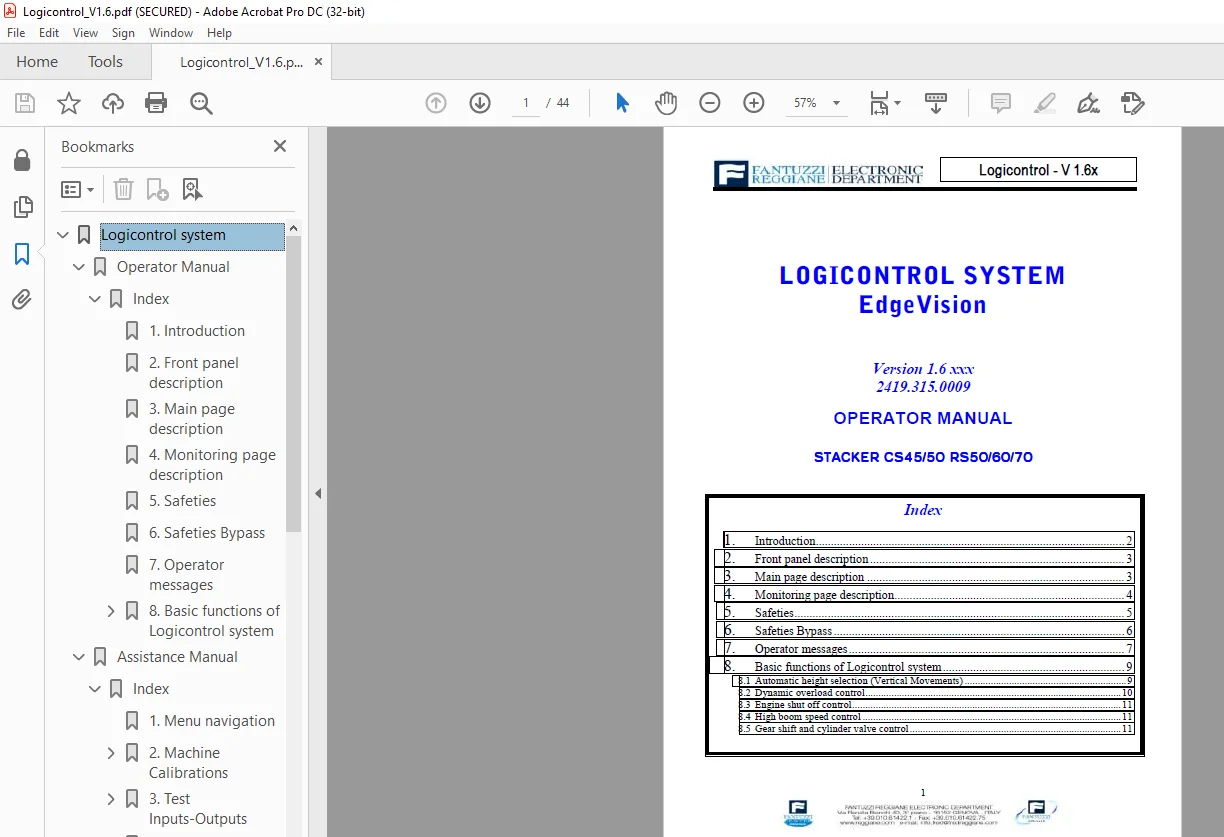Zoom in with the plus icon
The height and width of the screenshot is (837, 1224).
[x=754, y=103]
